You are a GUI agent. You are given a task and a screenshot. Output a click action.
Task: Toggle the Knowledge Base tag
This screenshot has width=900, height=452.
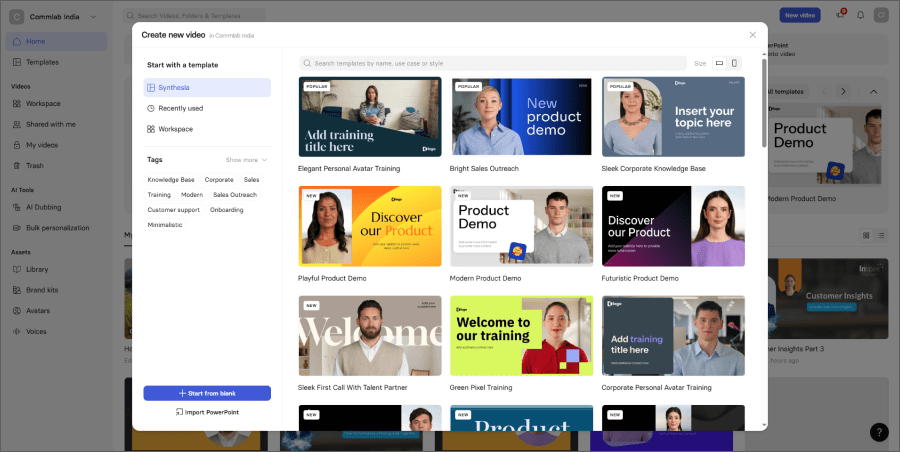pos(170,180)
